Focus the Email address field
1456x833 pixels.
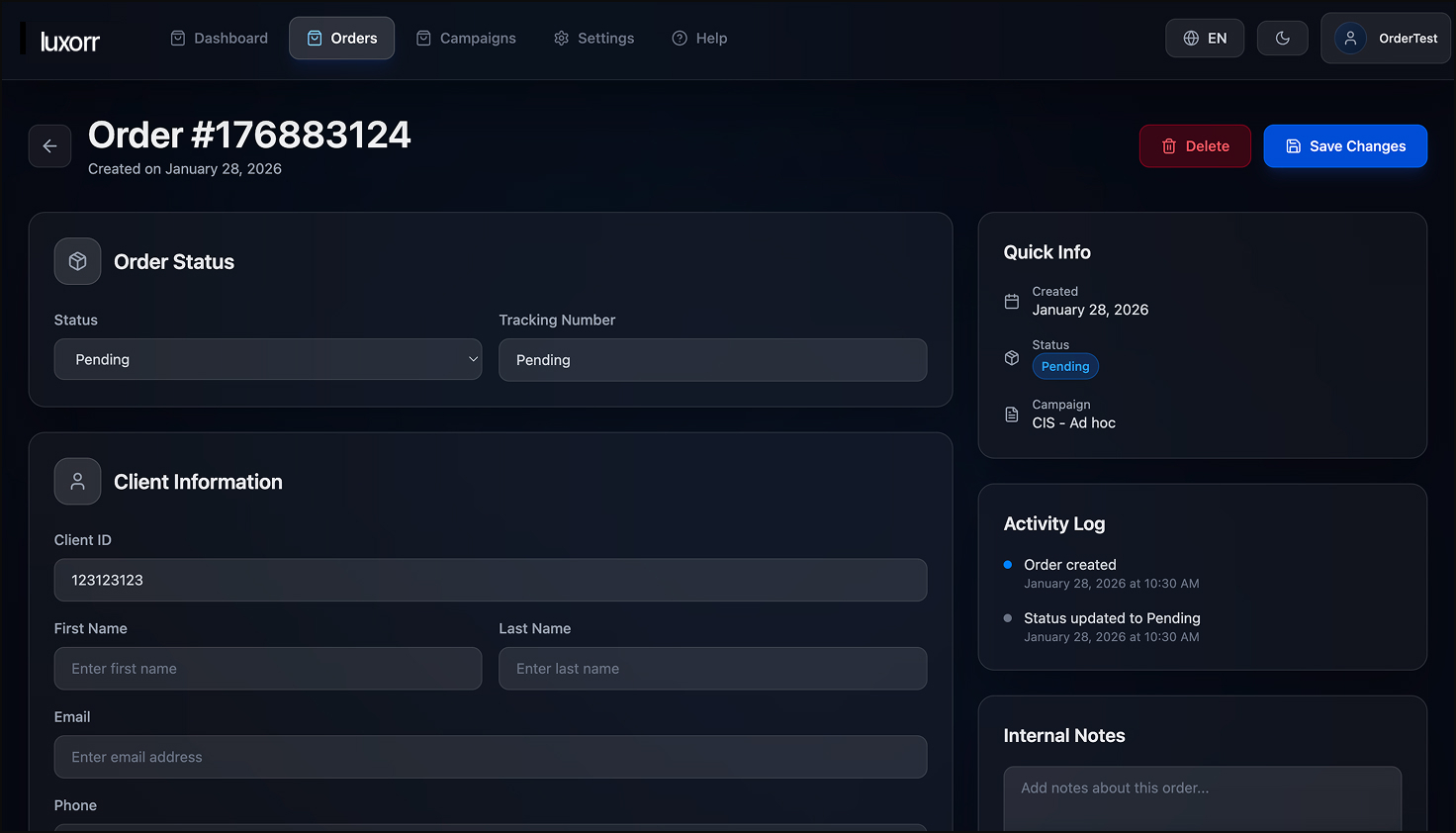[x=490, y=757]
